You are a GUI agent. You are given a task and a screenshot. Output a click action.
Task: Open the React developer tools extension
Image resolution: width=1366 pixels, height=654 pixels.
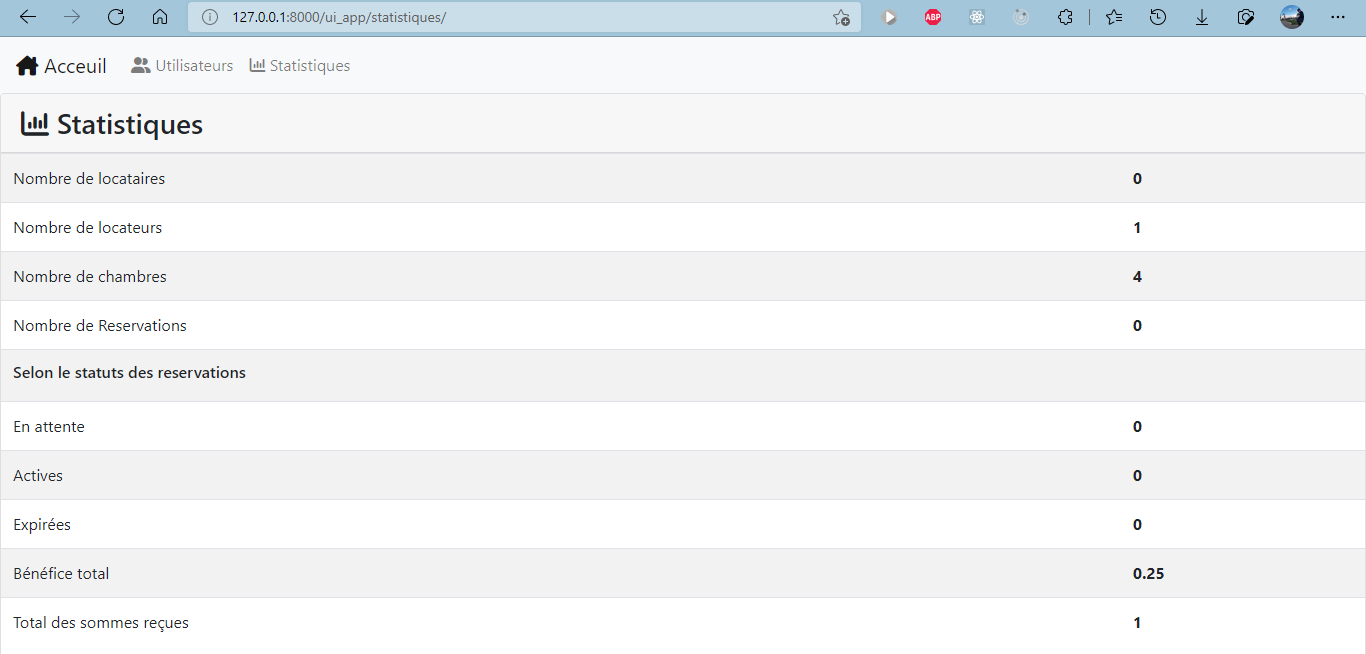tap(977, 17)
